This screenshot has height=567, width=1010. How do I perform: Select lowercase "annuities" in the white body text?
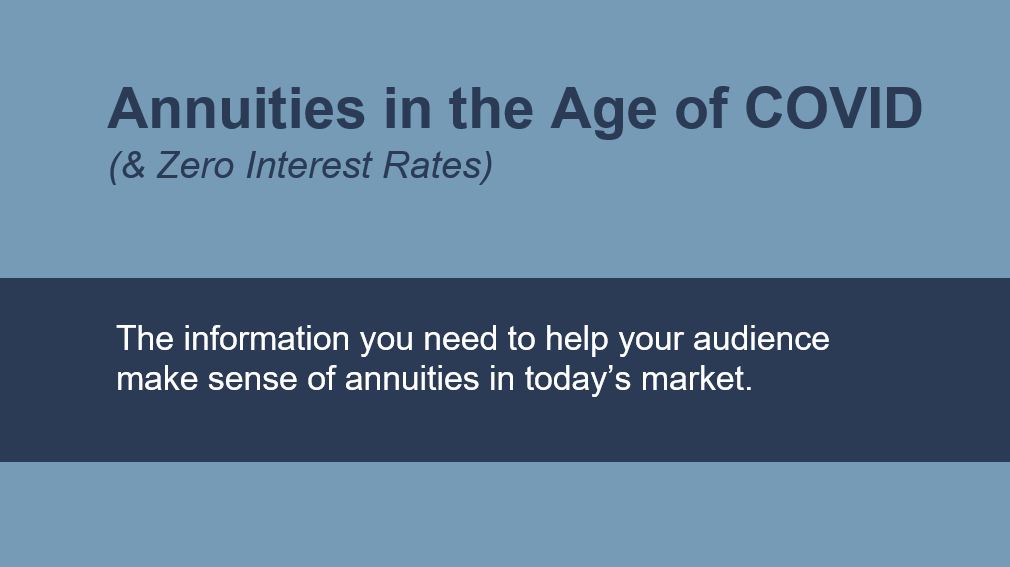(x=412, y=378)
